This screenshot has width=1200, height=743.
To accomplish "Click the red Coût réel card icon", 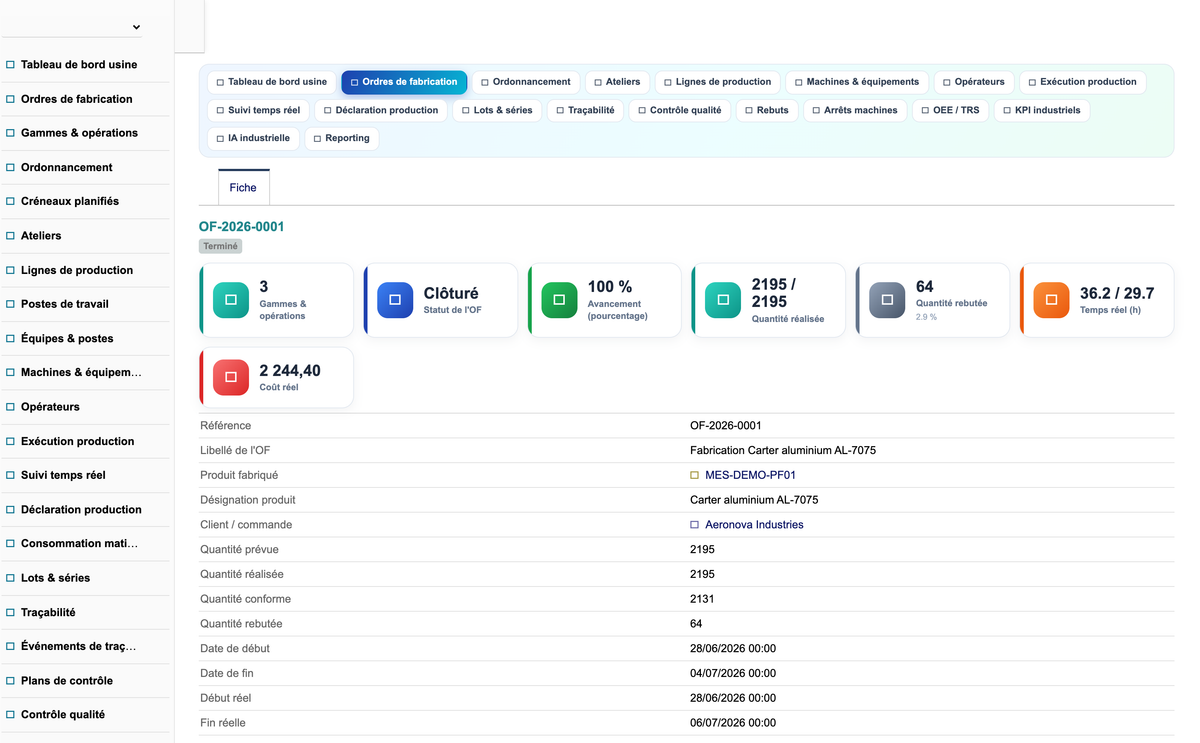I will pos(231,377).
